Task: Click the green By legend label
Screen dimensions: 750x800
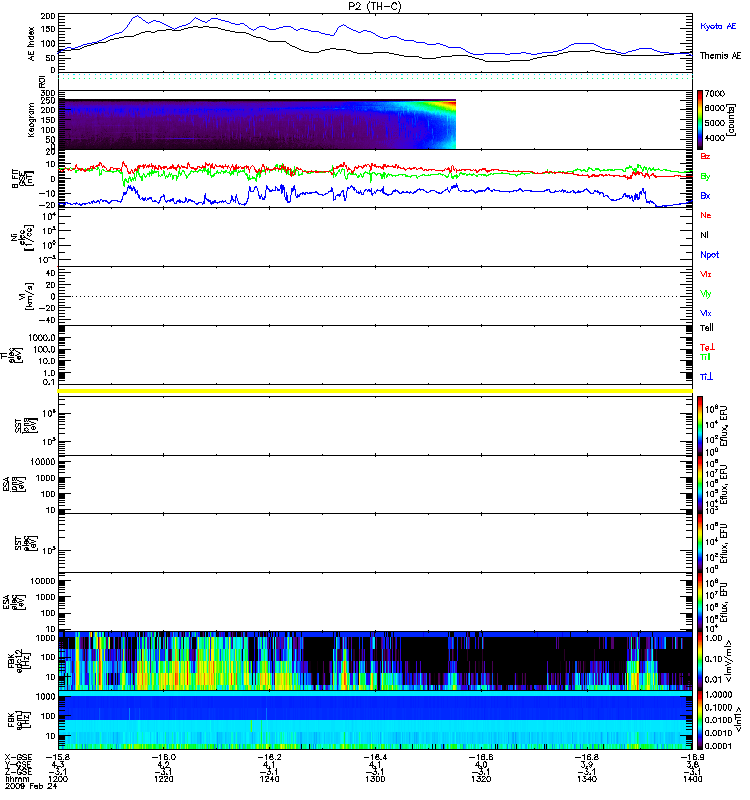Action: point(705,177)
